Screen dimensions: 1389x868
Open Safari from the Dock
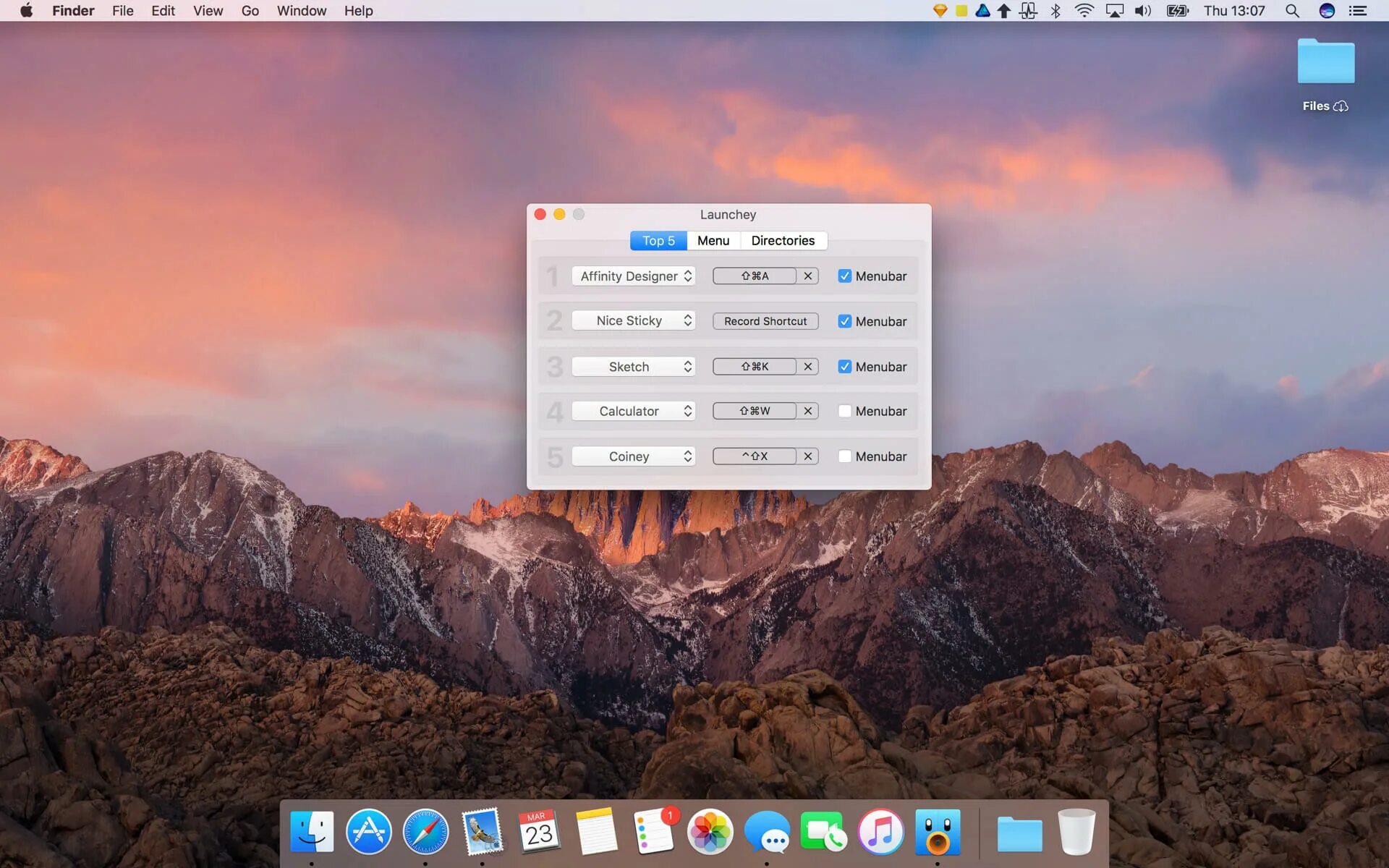[425, 832]
